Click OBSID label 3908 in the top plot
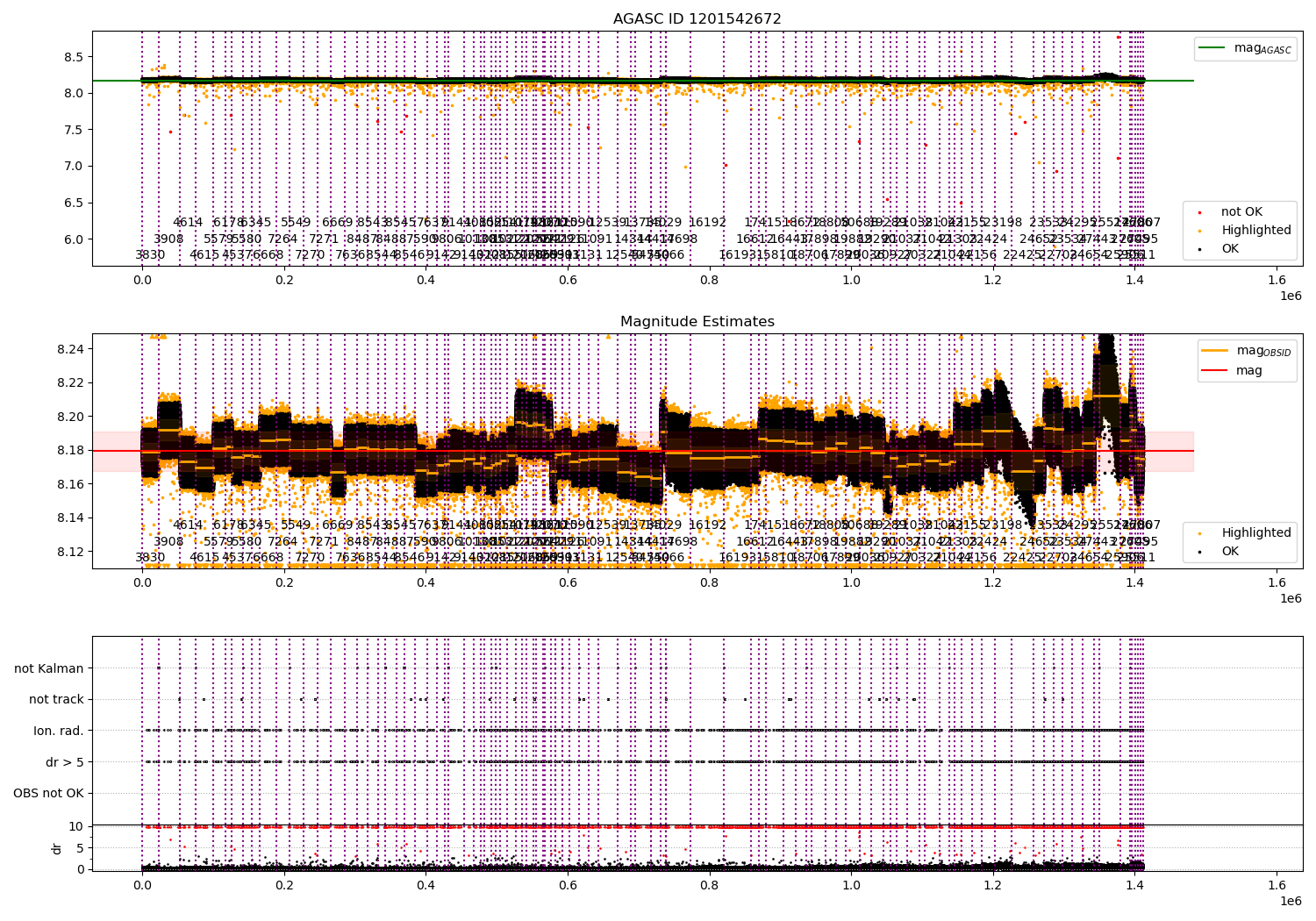The height and width of the screenshot is (921, 1316). (x=168, y=239)
